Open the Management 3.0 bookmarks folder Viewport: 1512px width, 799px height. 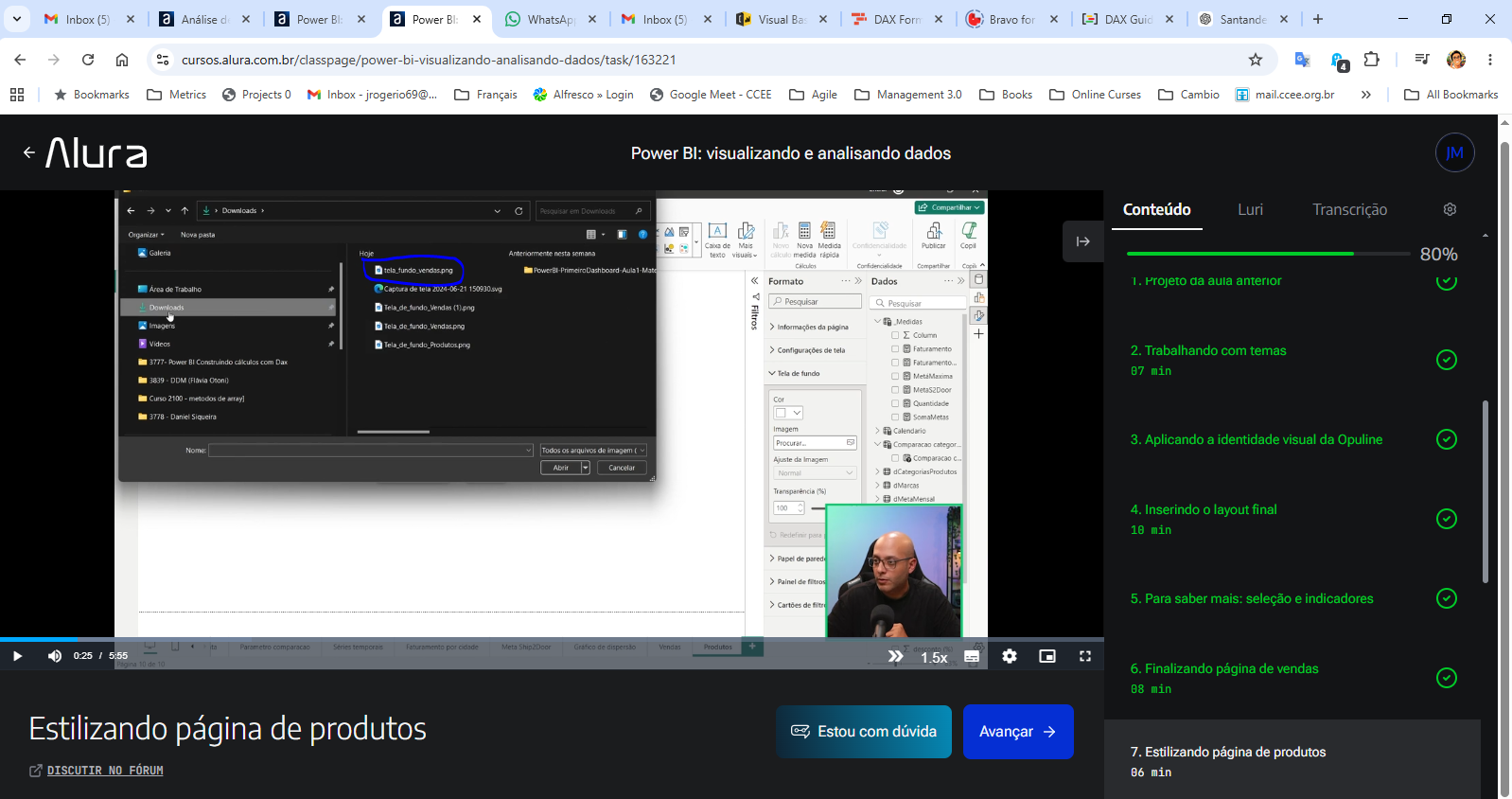908,95
